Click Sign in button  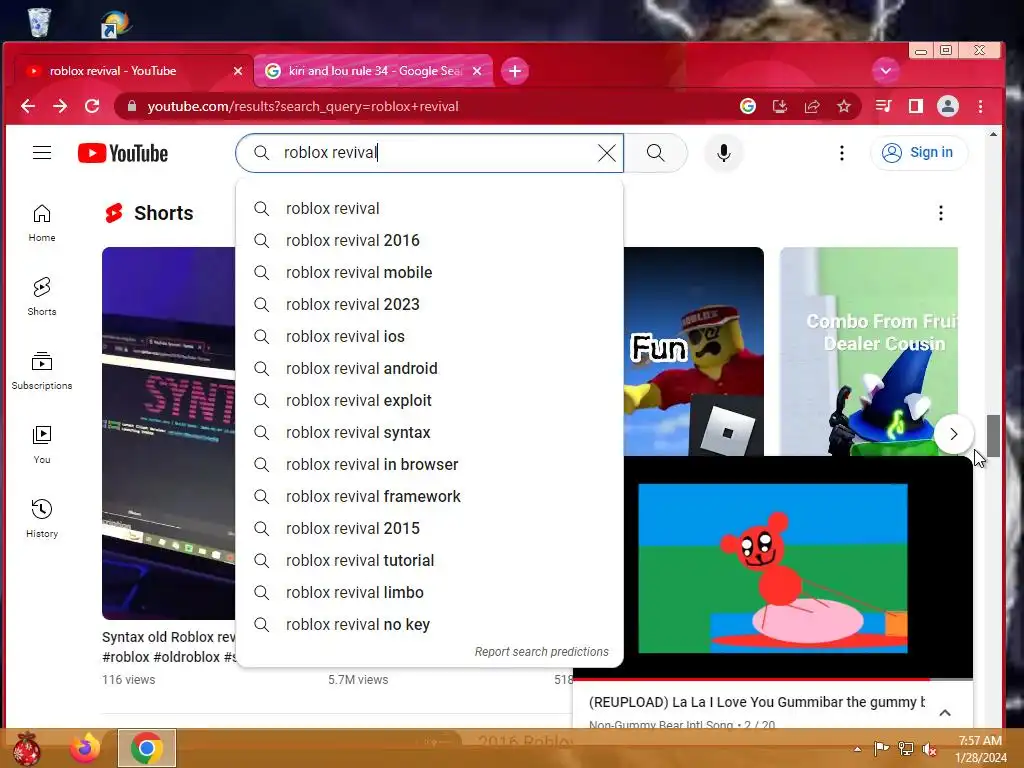click(x=919, y=153)
